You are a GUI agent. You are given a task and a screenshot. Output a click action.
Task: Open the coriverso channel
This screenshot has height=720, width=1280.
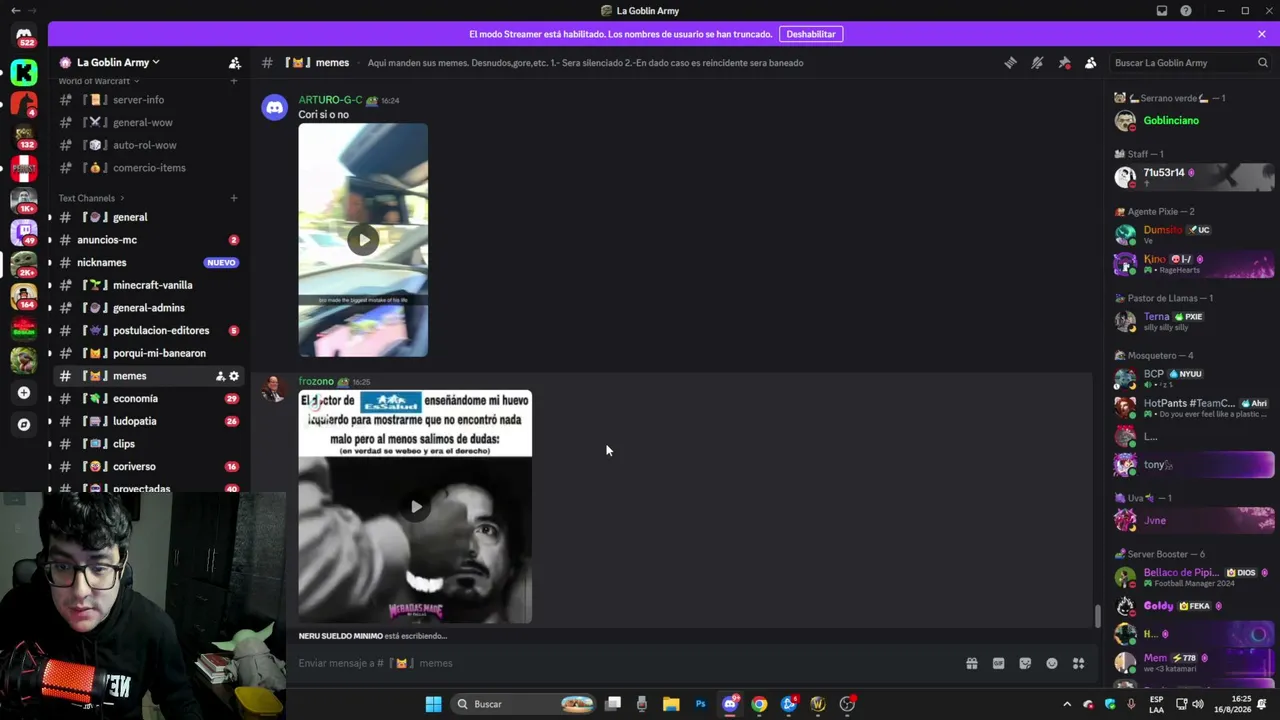(x=149, y=466)
